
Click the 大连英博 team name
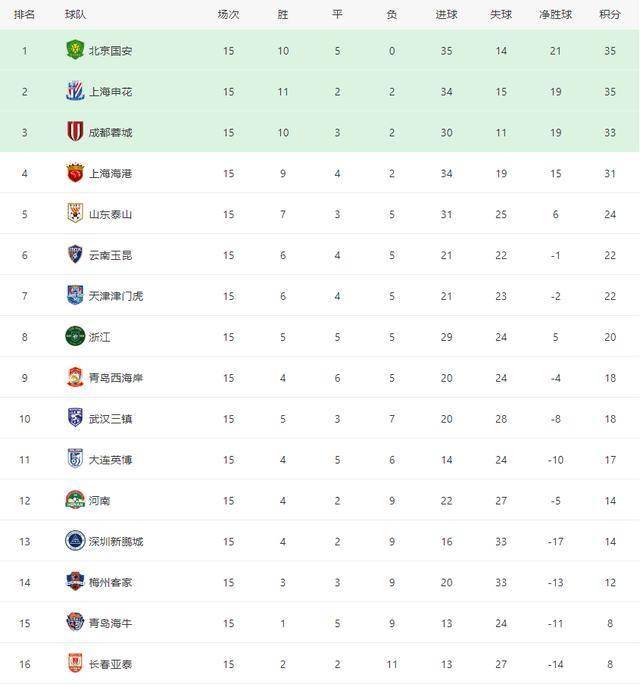tap(110, 460)
